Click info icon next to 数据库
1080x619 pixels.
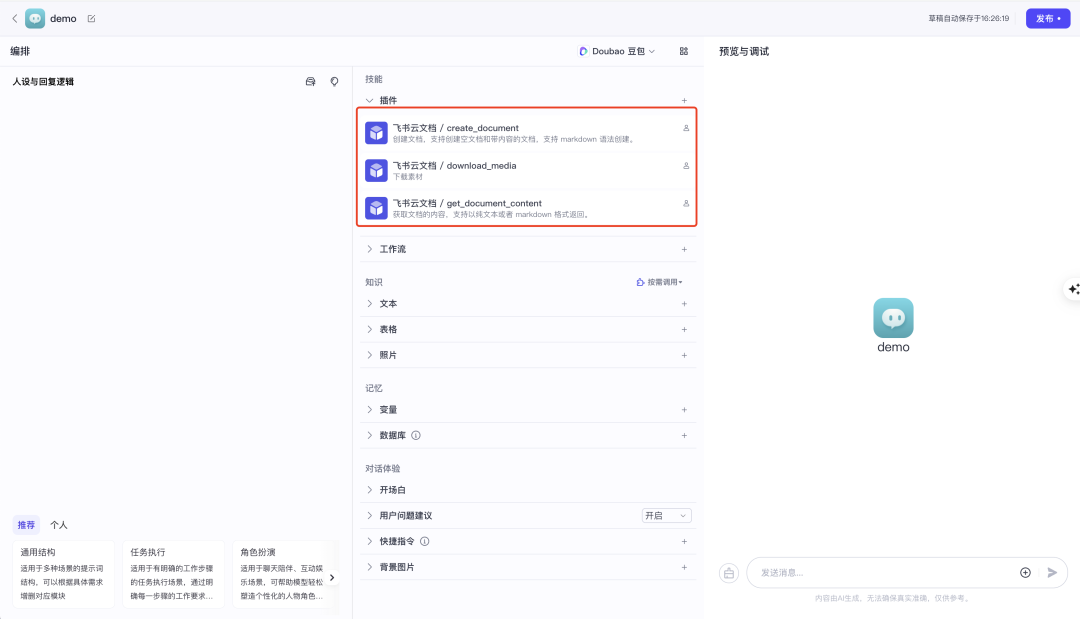(416, 435)
